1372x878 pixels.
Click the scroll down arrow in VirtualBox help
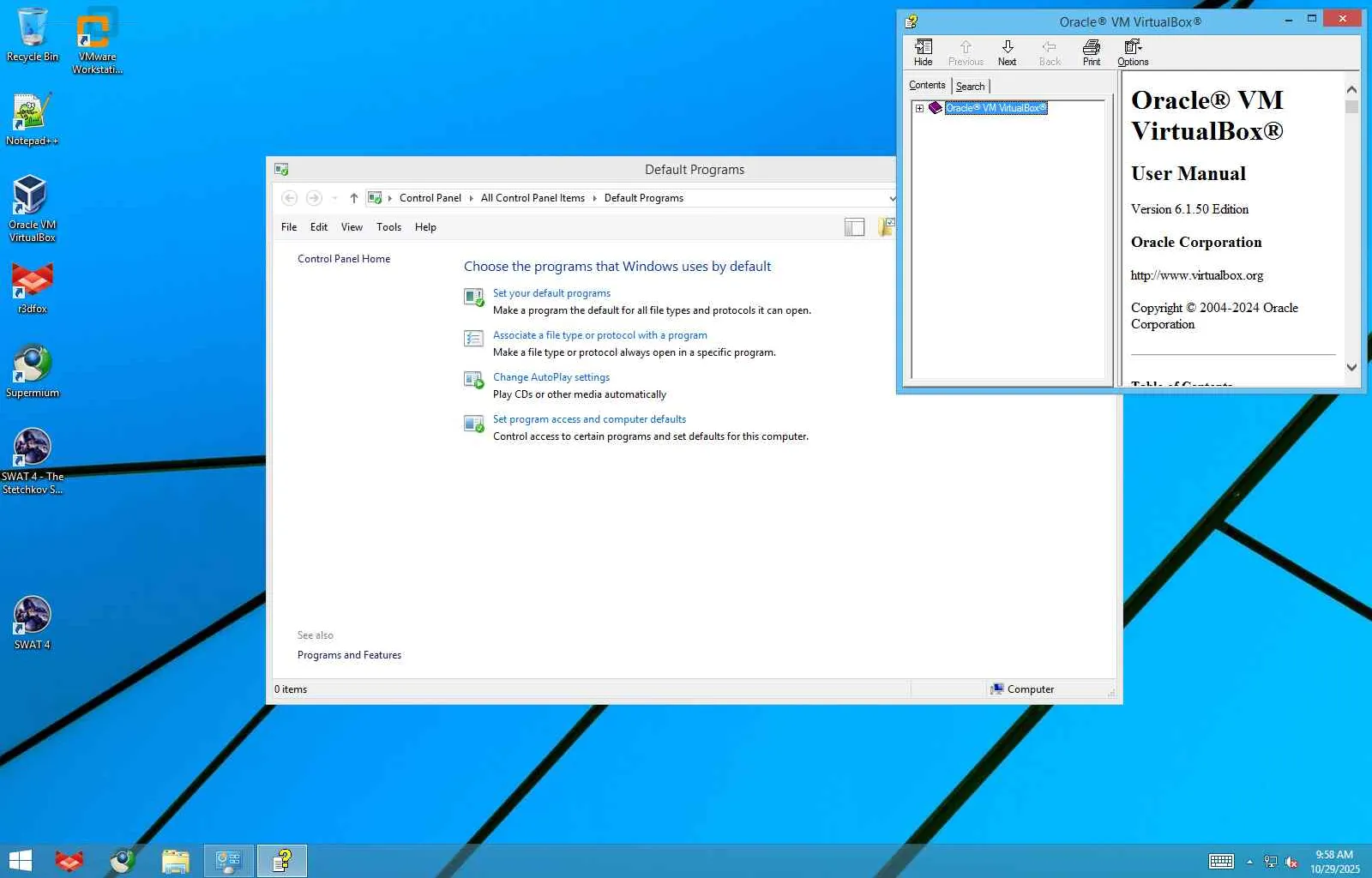tap(1351, 367)
